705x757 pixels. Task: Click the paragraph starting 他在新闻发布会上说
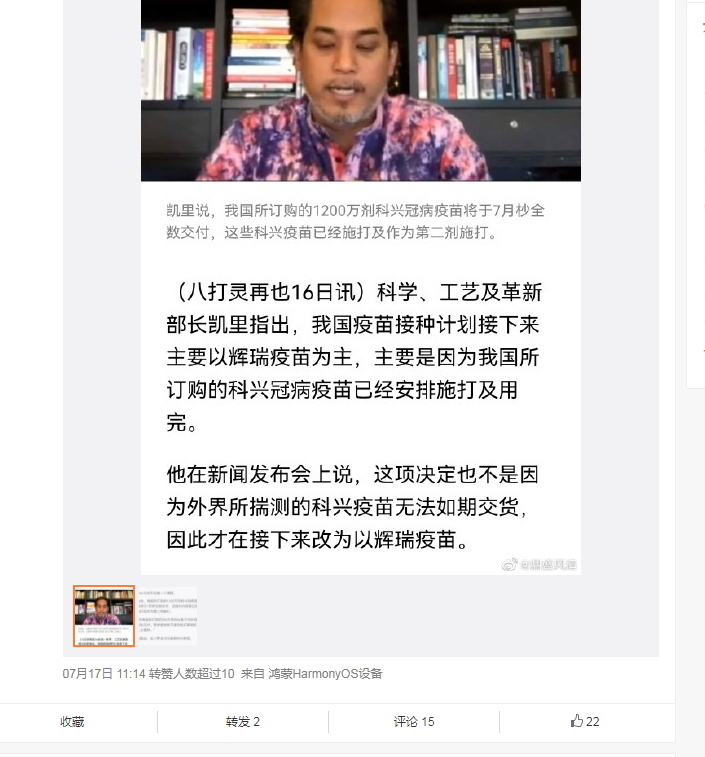point(352,507)
